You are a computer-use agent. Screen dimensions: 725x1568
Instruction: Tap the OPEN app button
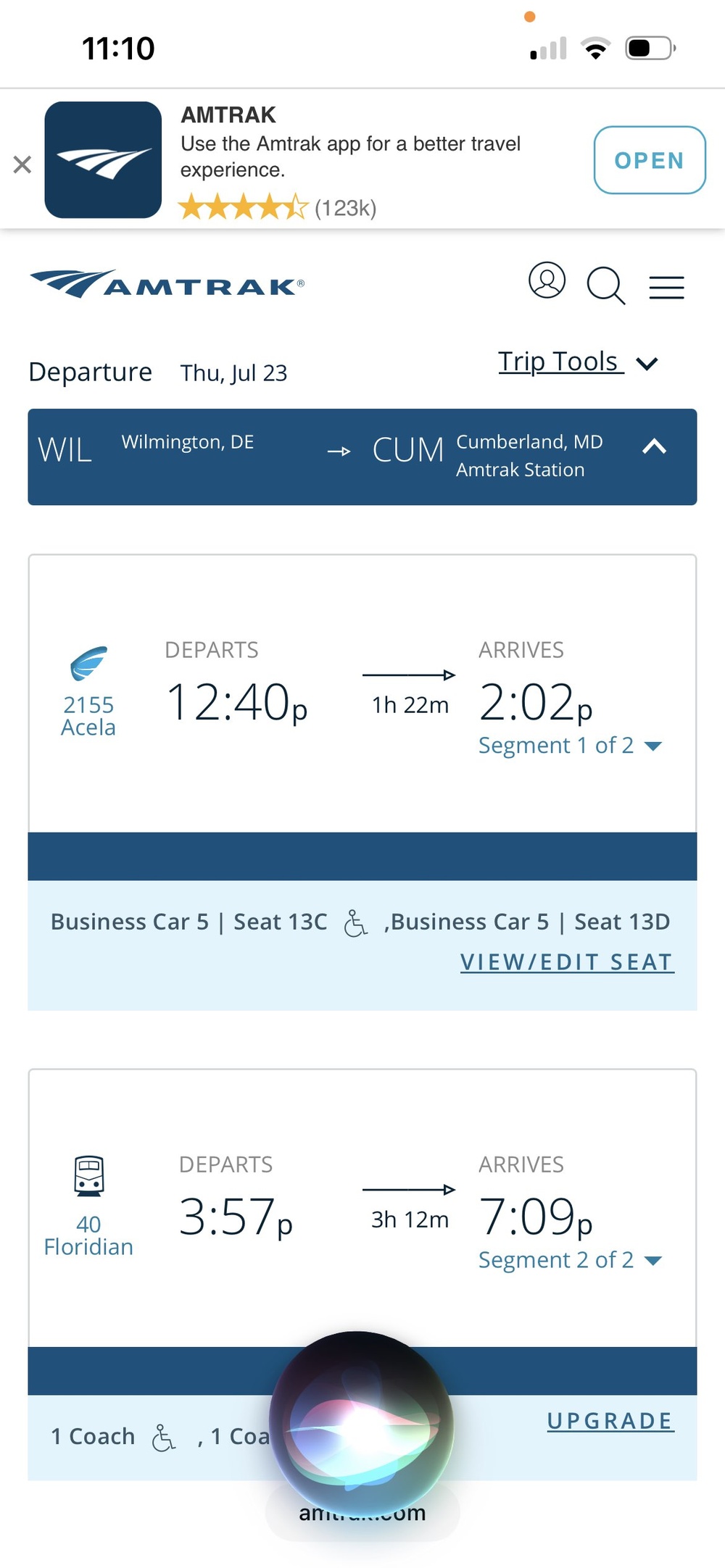pyautogui.click(x=650, y=160)
